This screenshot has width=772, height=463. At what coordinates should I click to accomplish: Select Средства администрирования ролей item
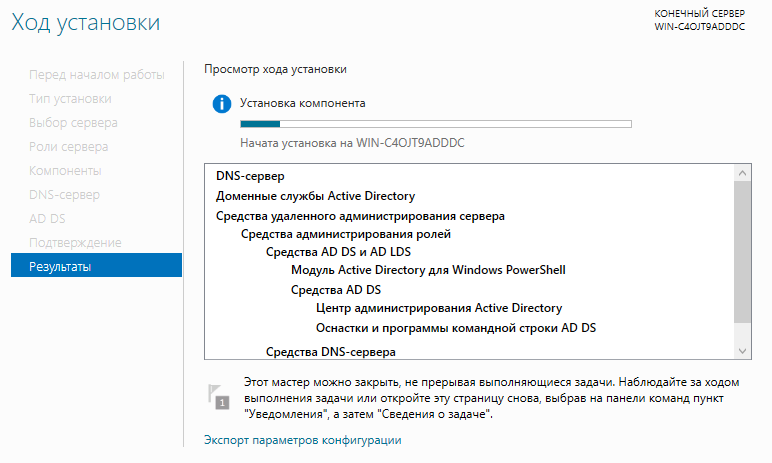coord(346,234)
